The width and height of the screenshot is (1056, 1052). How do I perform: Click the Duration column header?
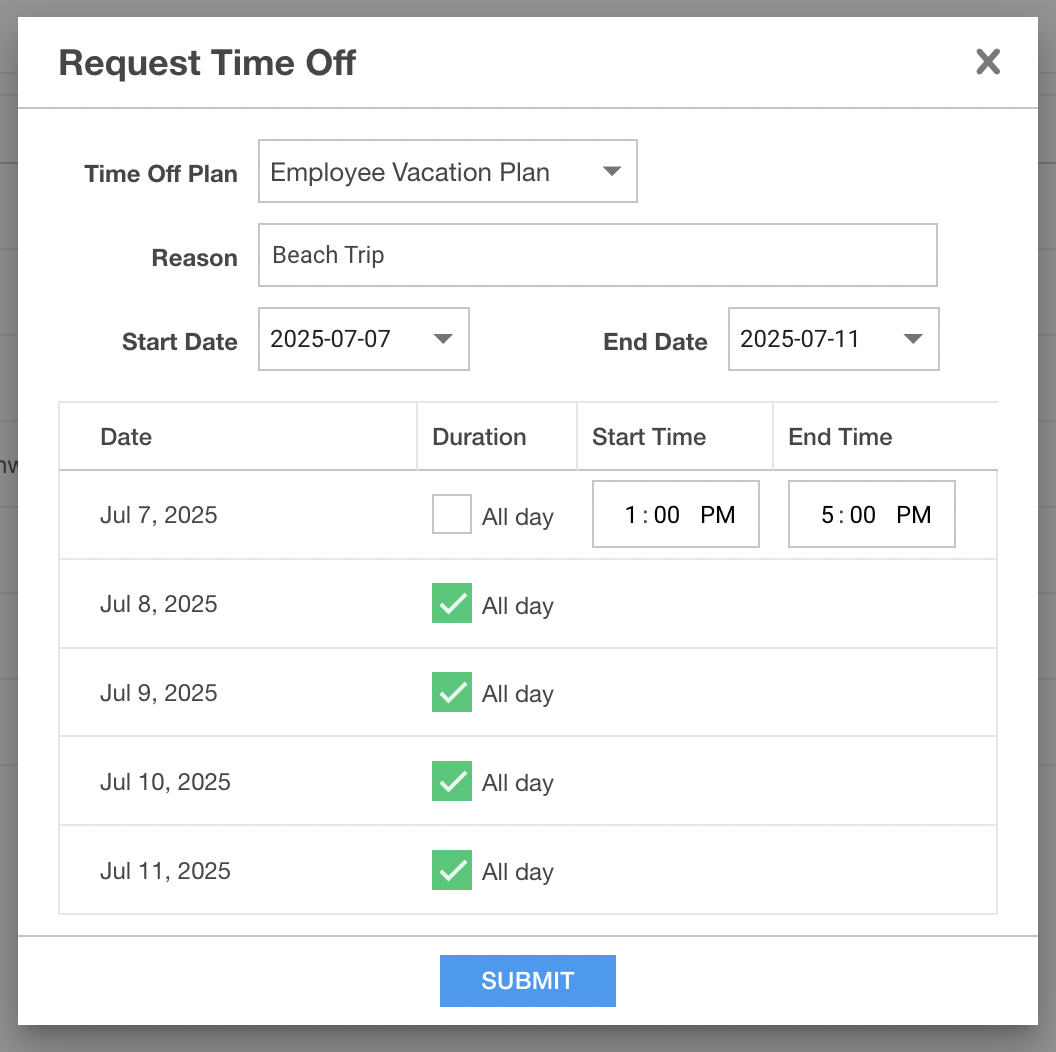point(479,437)
